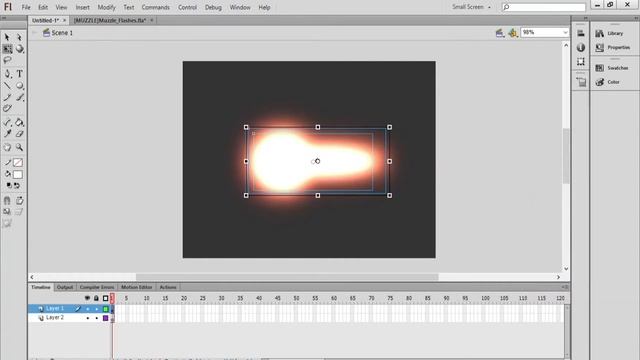Open the fill color swatch
640x360 pixels.
(18, 175)
